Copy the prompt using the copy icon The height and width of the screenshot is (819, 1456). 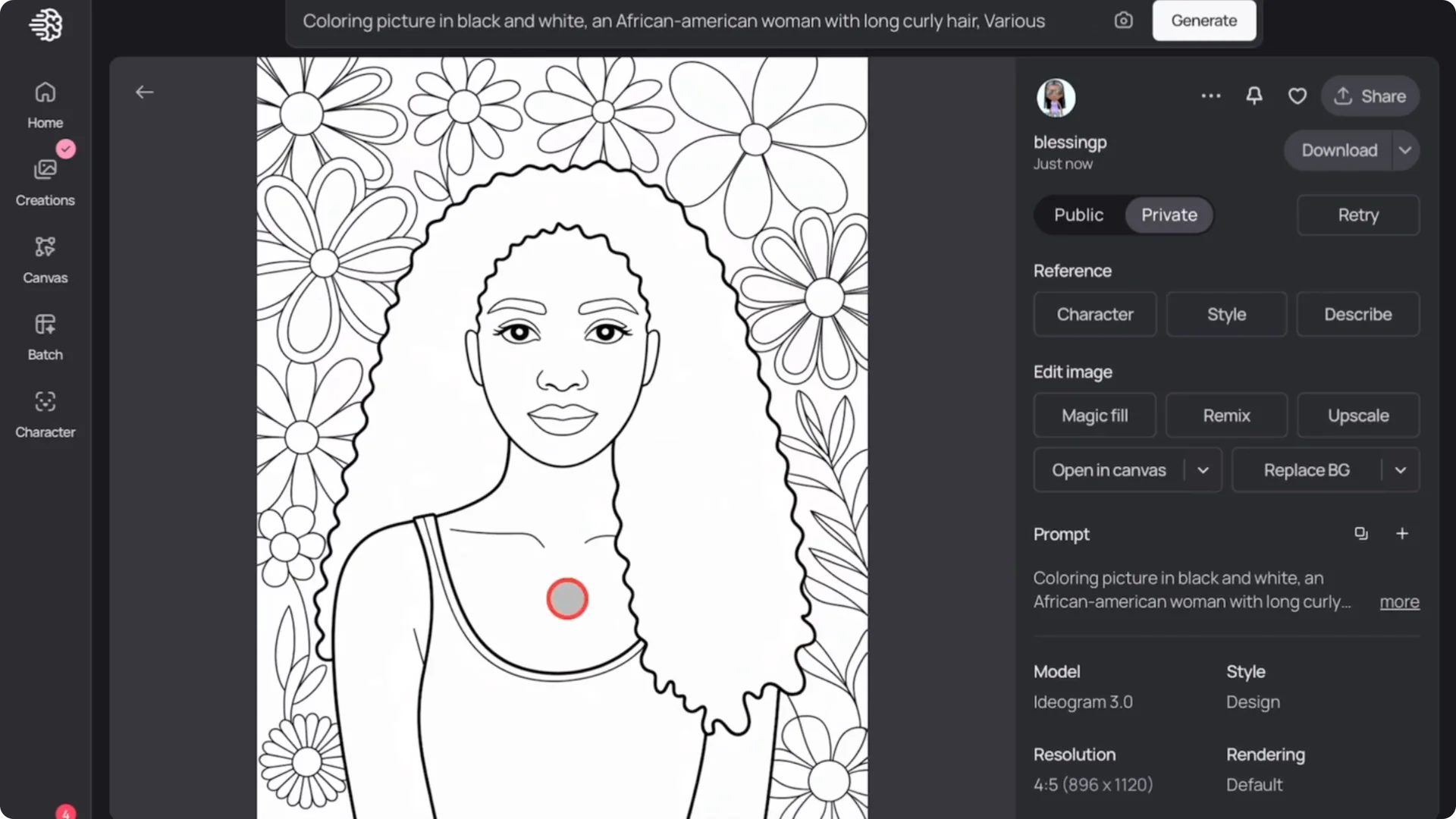[1361, 533]
